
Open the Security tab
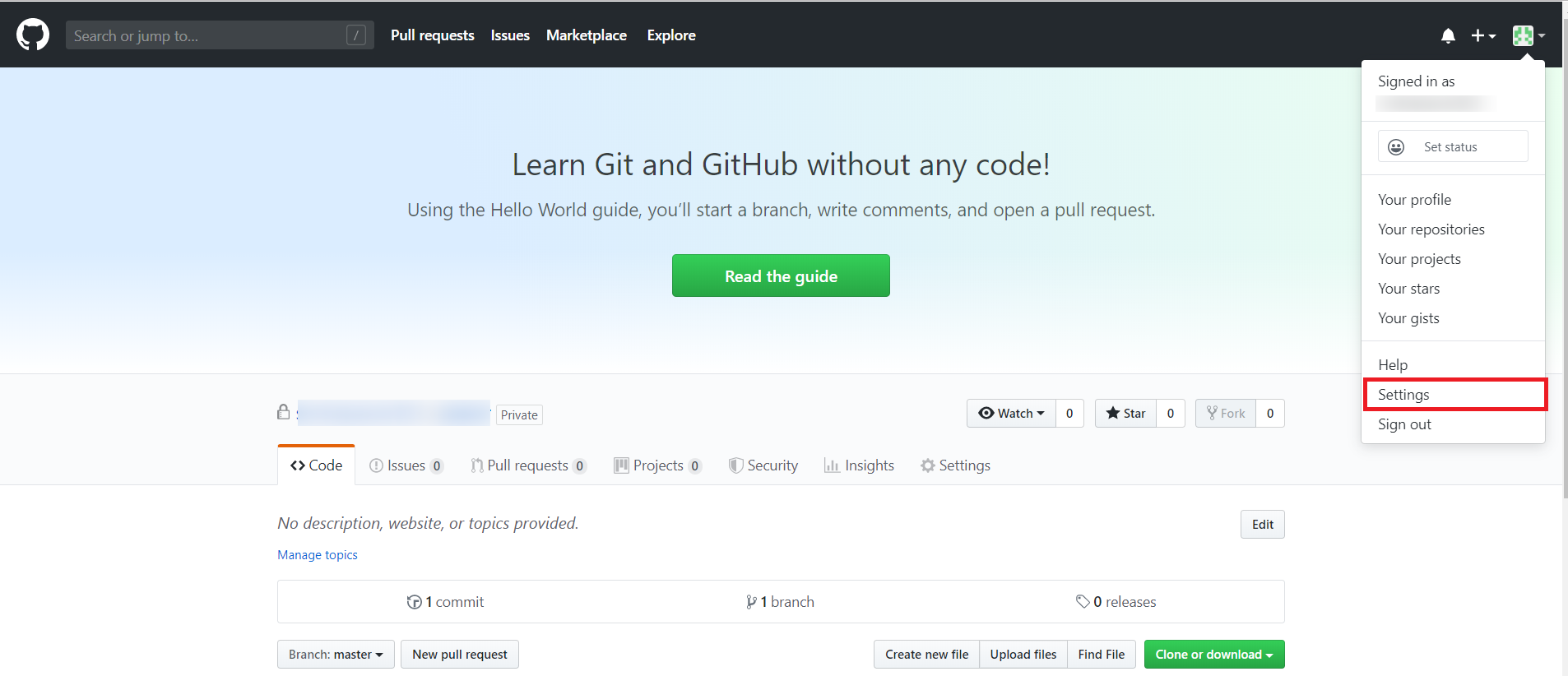[763, 465]
